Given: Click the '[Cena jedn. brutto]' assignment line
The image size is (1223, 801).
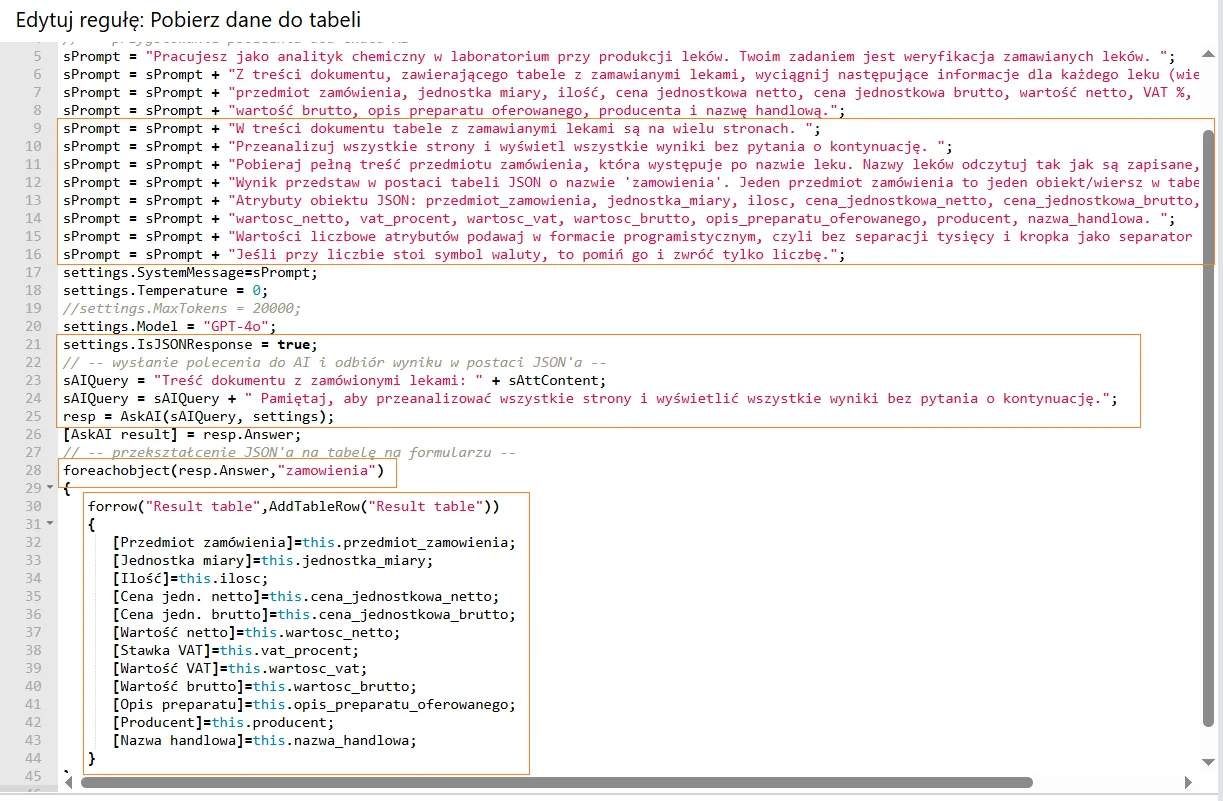Looking at the screenshot, I should click(x=314, y=614).
